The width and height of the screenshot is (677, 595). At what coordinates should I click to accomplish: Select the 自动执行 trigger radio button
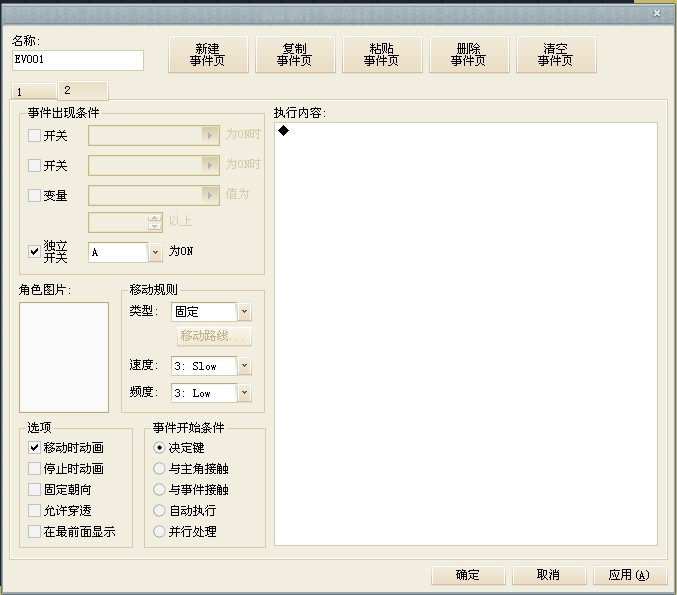pos(159,510)
